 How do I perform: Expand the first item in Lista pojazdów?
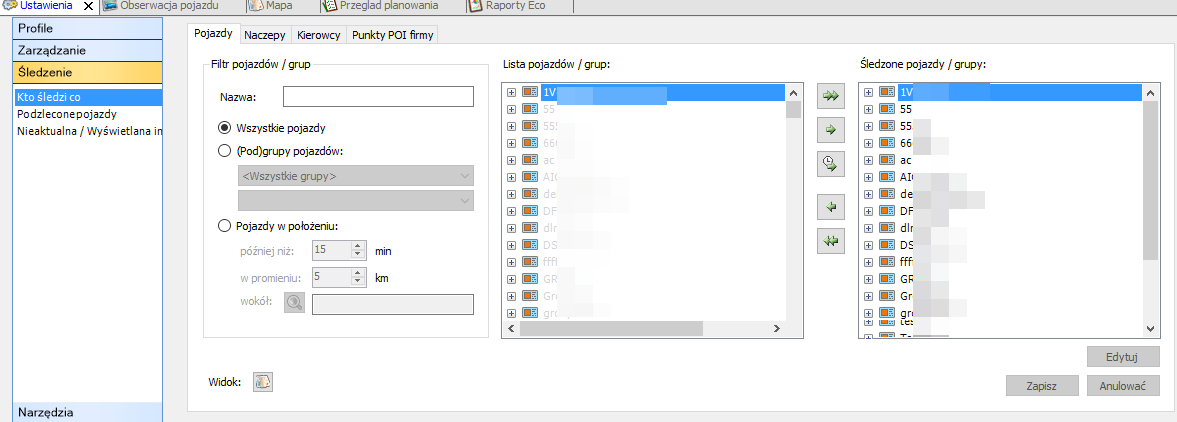click(x=511, y=92)
